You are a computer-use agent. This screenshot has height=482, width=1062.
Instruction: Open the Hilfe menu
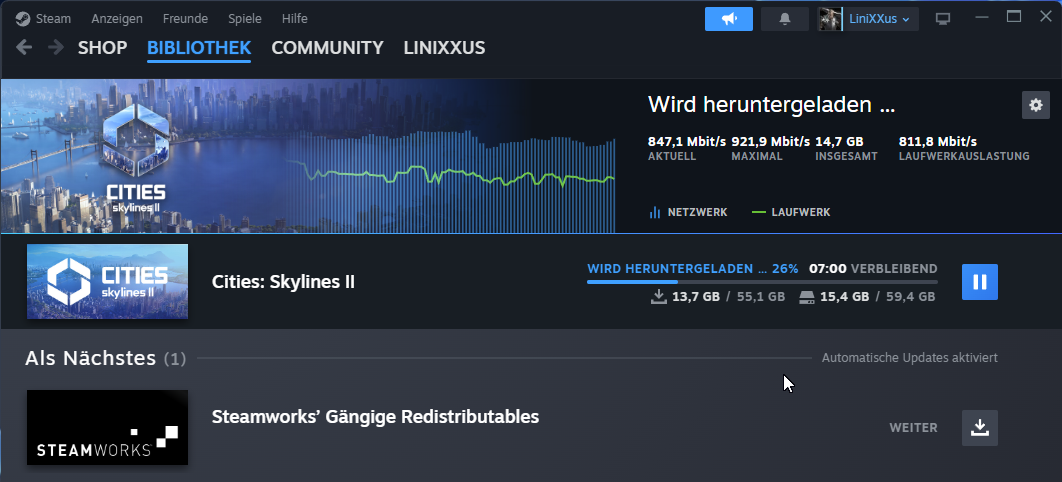pyautogui.click(x=295, y=19)
